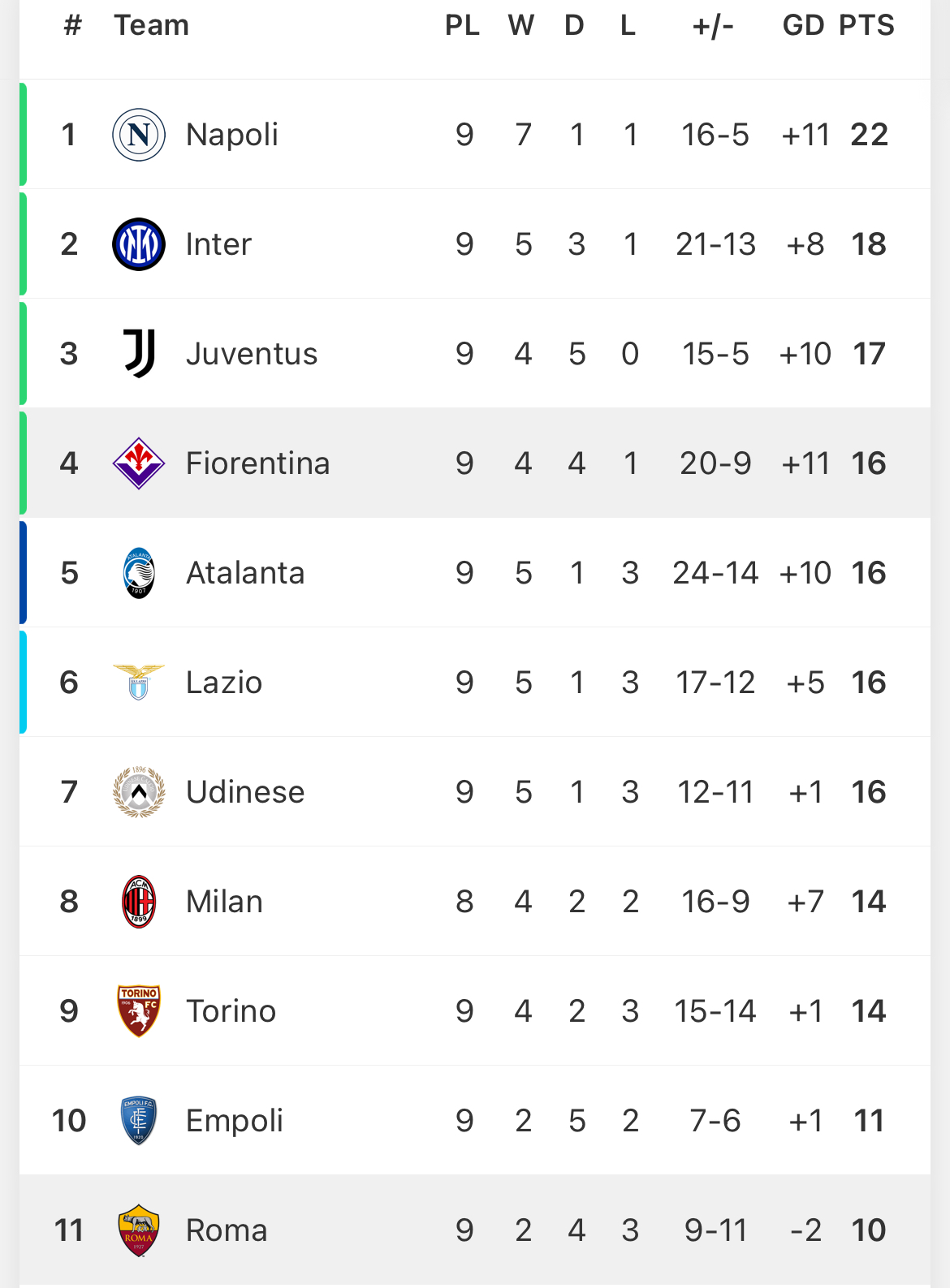Open the Roma wolf crest

(x=139, y=1230)
